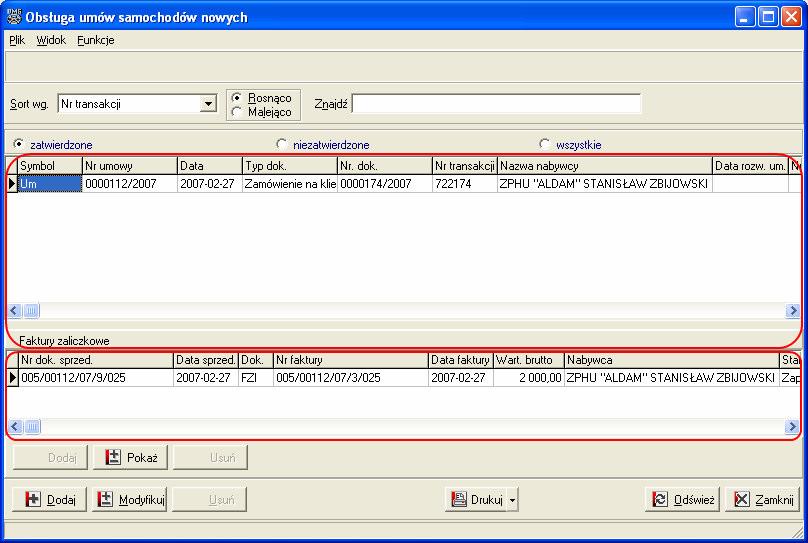Click row marker arrow of the FZI invoice row
This screenshot has height=543, width=808.
point(12,378)
